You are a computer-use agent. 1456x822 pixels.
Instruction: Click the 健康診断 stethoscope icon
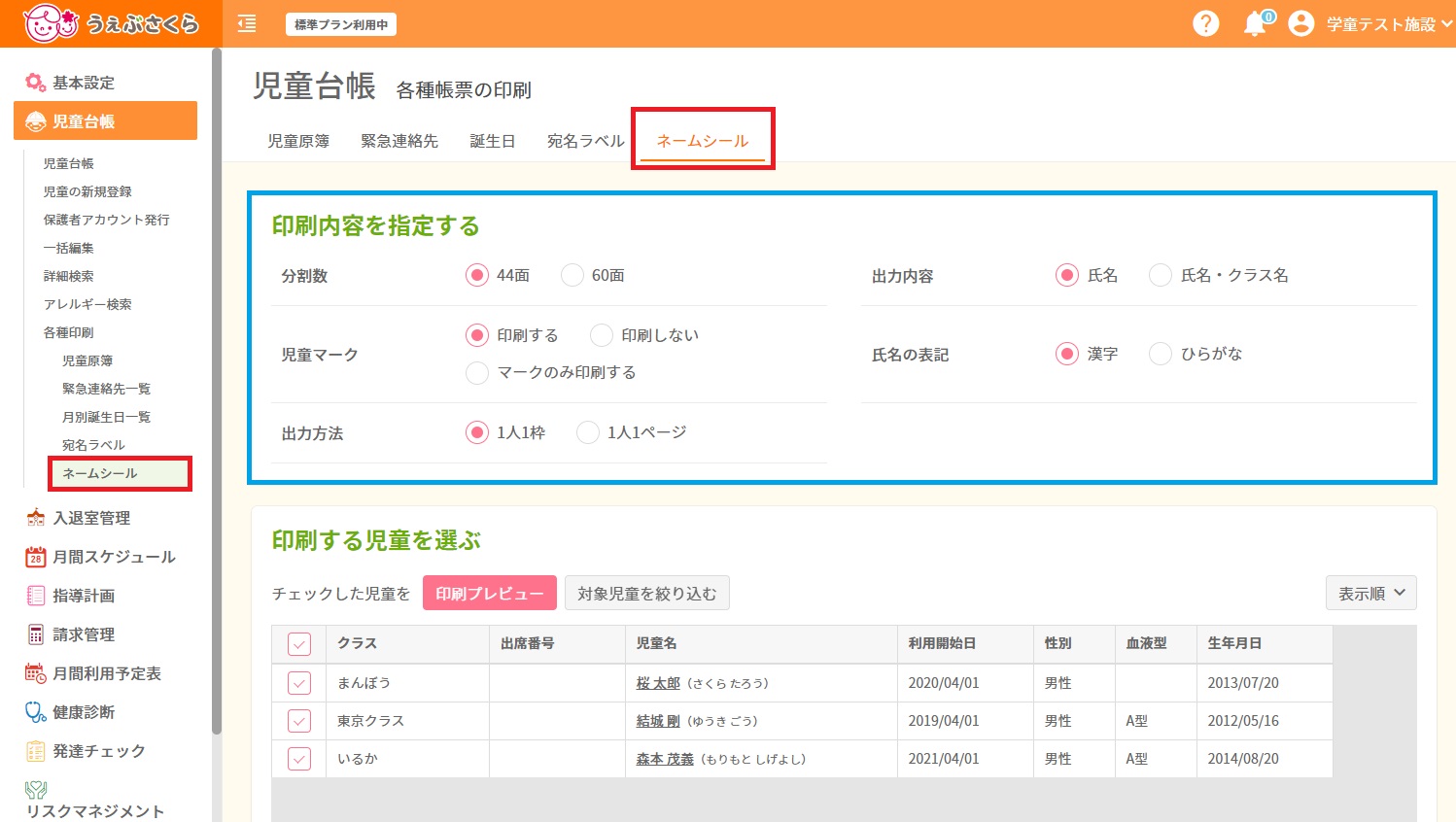click(36, 712)
